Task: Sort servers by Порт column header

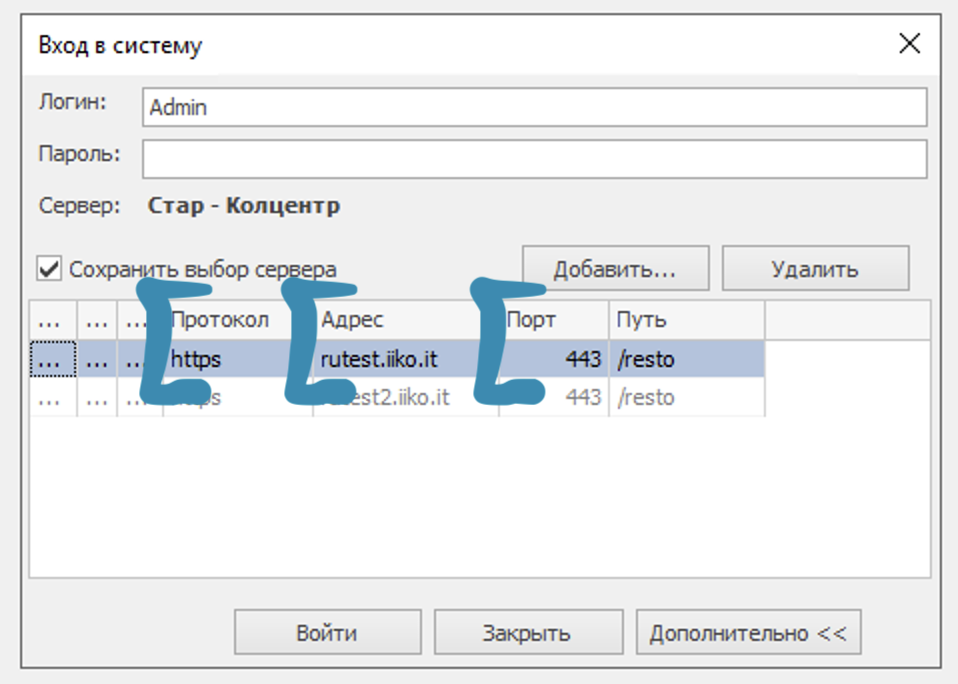Action: [x=552, y=320]
